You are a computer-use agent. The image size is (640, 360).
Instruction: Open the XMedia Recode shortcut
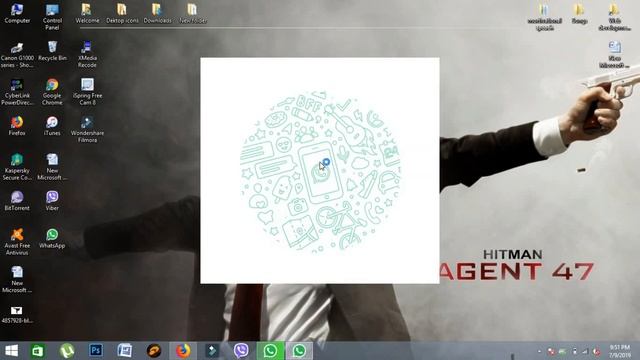(87, 55)
